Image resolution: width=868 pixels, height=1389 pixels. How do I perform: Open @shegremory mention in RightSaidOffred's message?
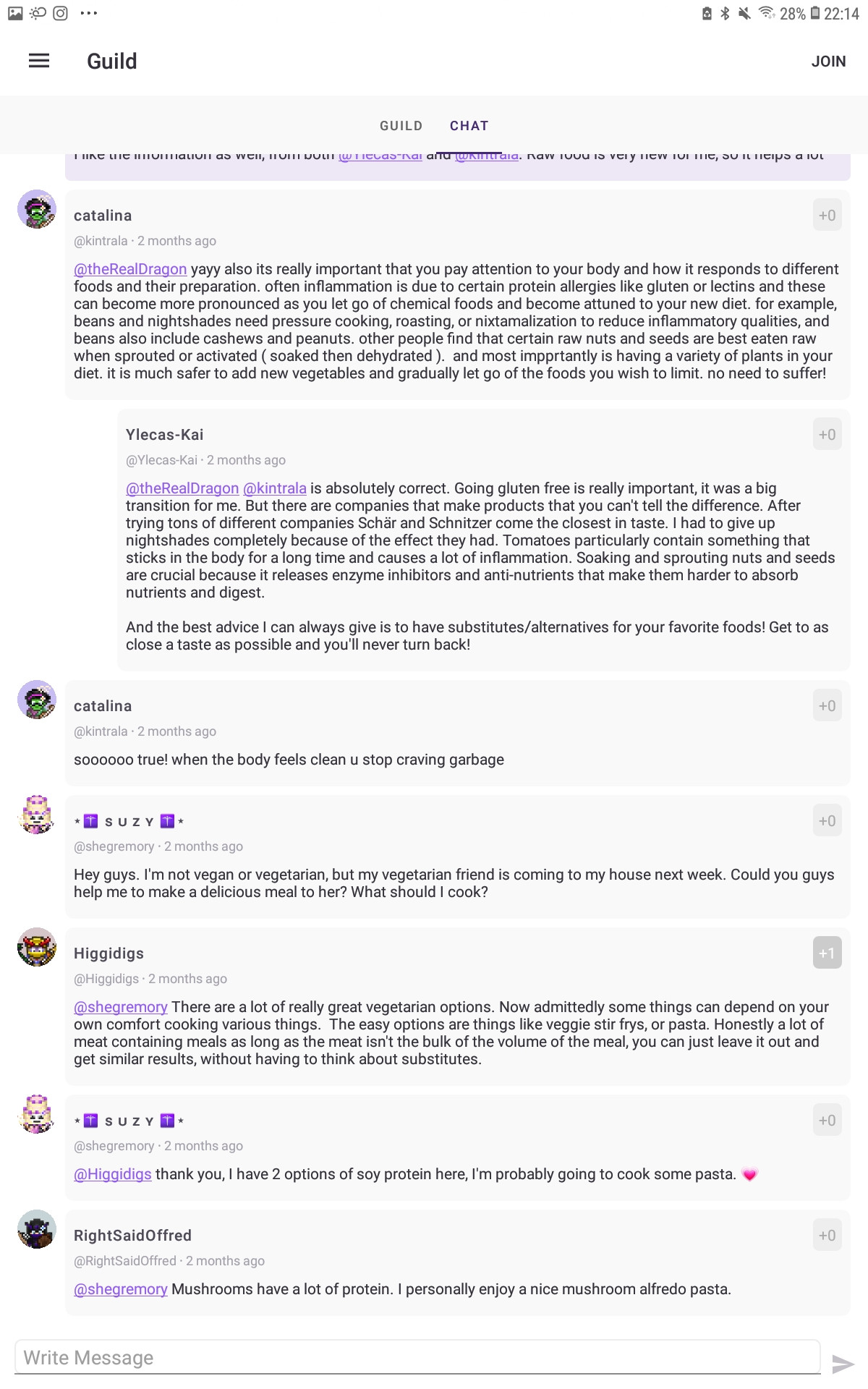coord(121,1289)
